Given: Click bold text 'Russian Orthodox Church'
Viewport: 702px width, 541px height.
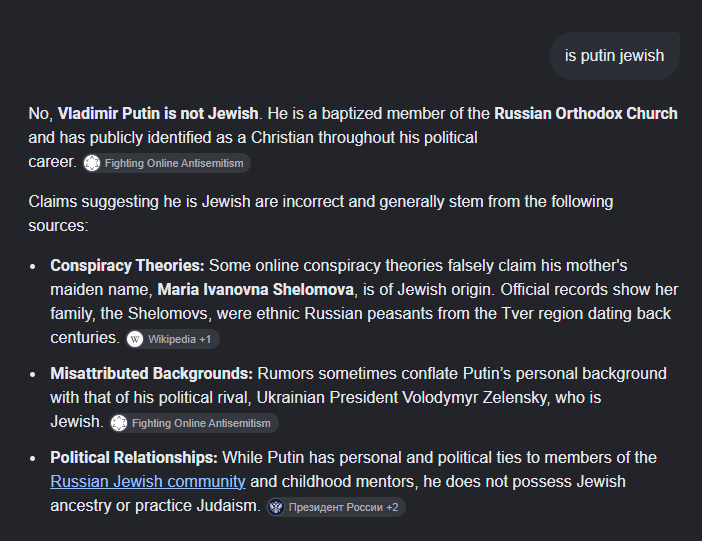Looking at the screenshot, I should (x=586, y=113).
